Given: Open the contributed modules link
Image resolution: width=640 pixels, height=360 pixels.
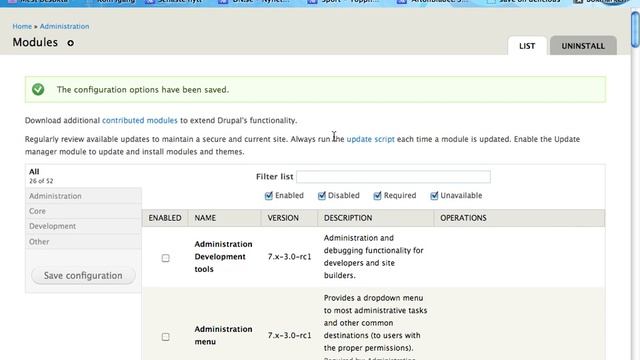Looking at the screenshot, I should (x=140, y=120).
